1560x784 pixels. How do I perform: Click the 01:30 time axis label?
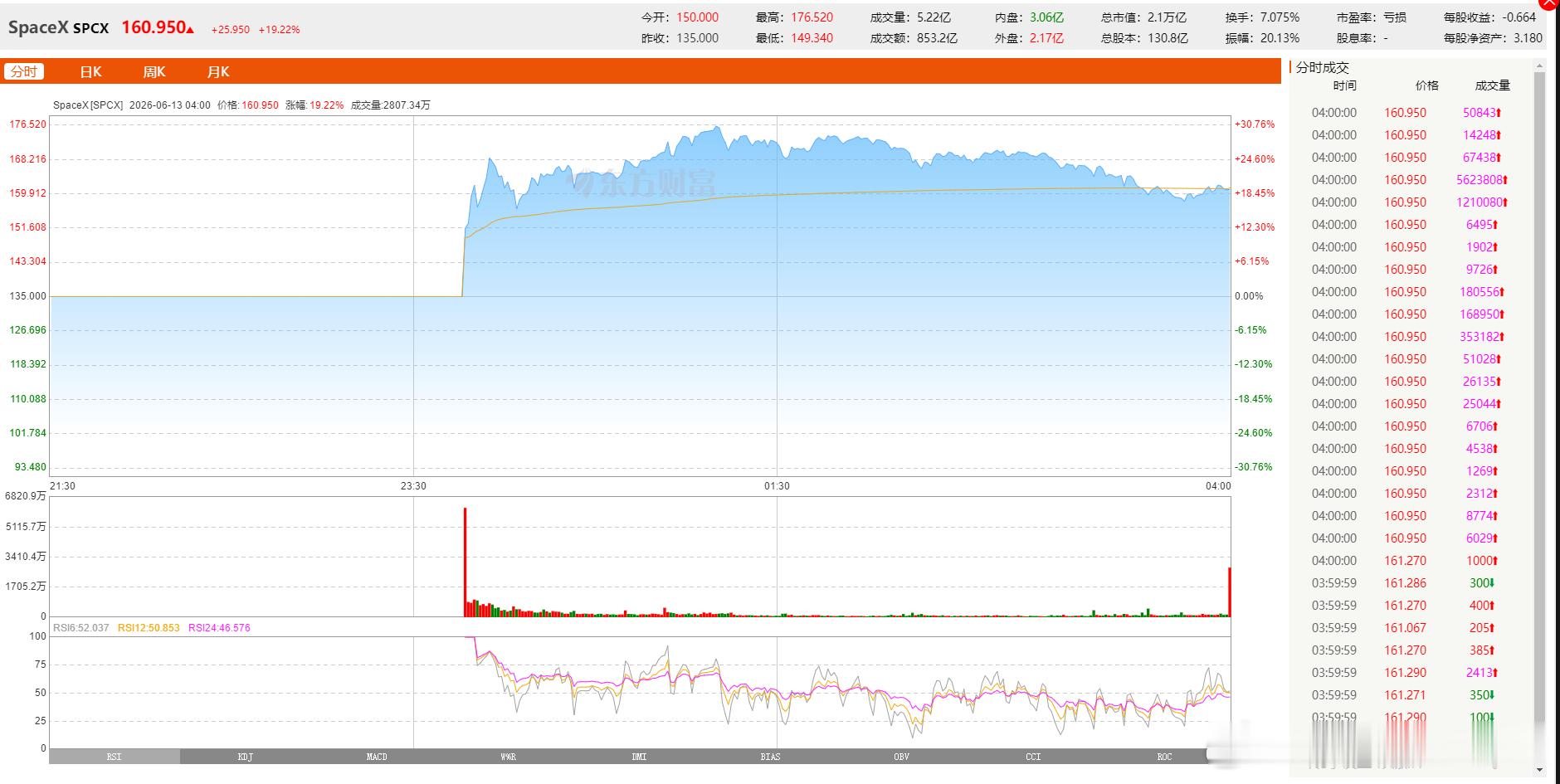[777, 486]
